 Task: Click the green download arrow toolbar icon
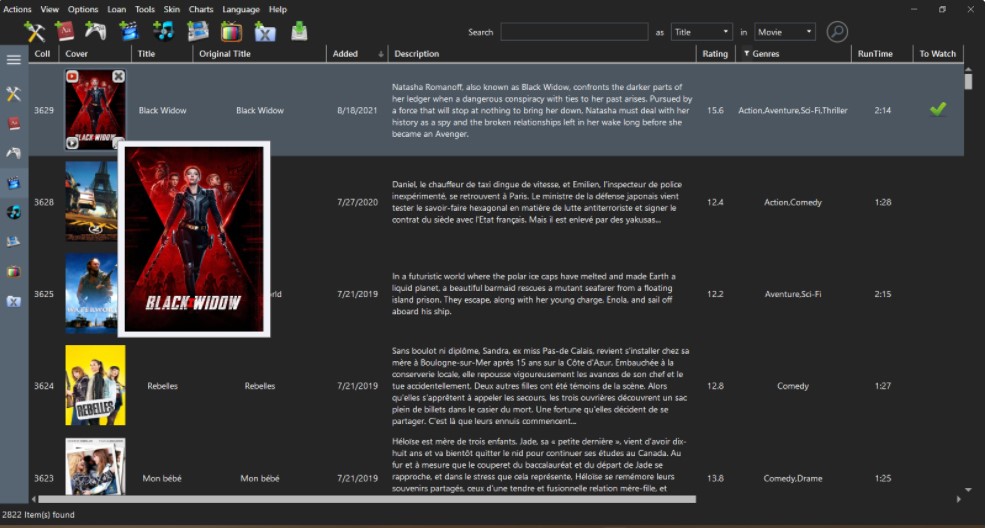[x=299, y=31]
